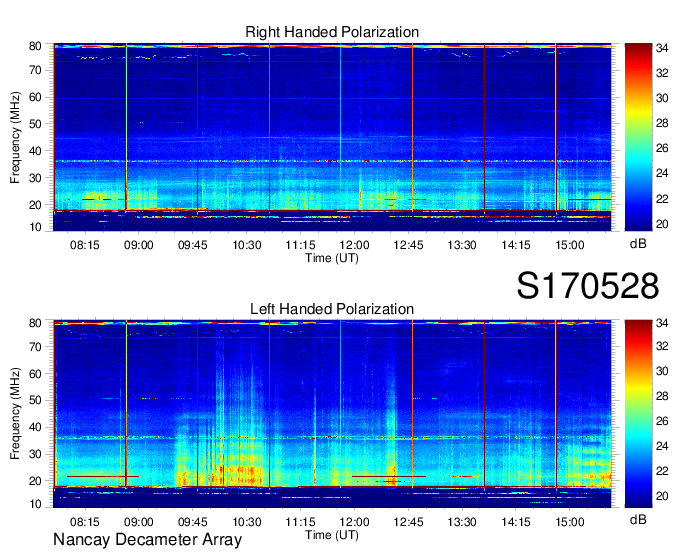Click the 50 MHz tick of Left Handed plot
Screen dimensions: 680x552
coord(35,400)
